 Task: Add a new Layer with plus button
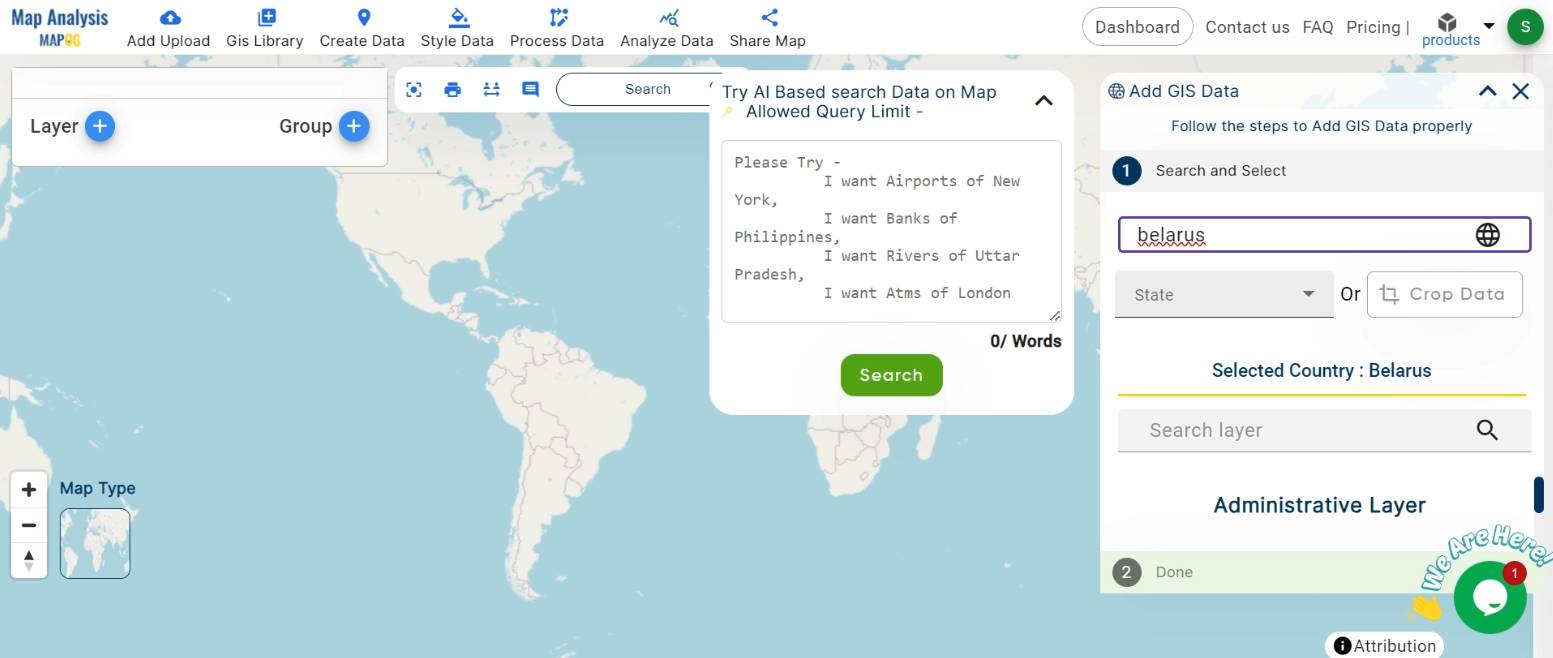tap(99, 126)
